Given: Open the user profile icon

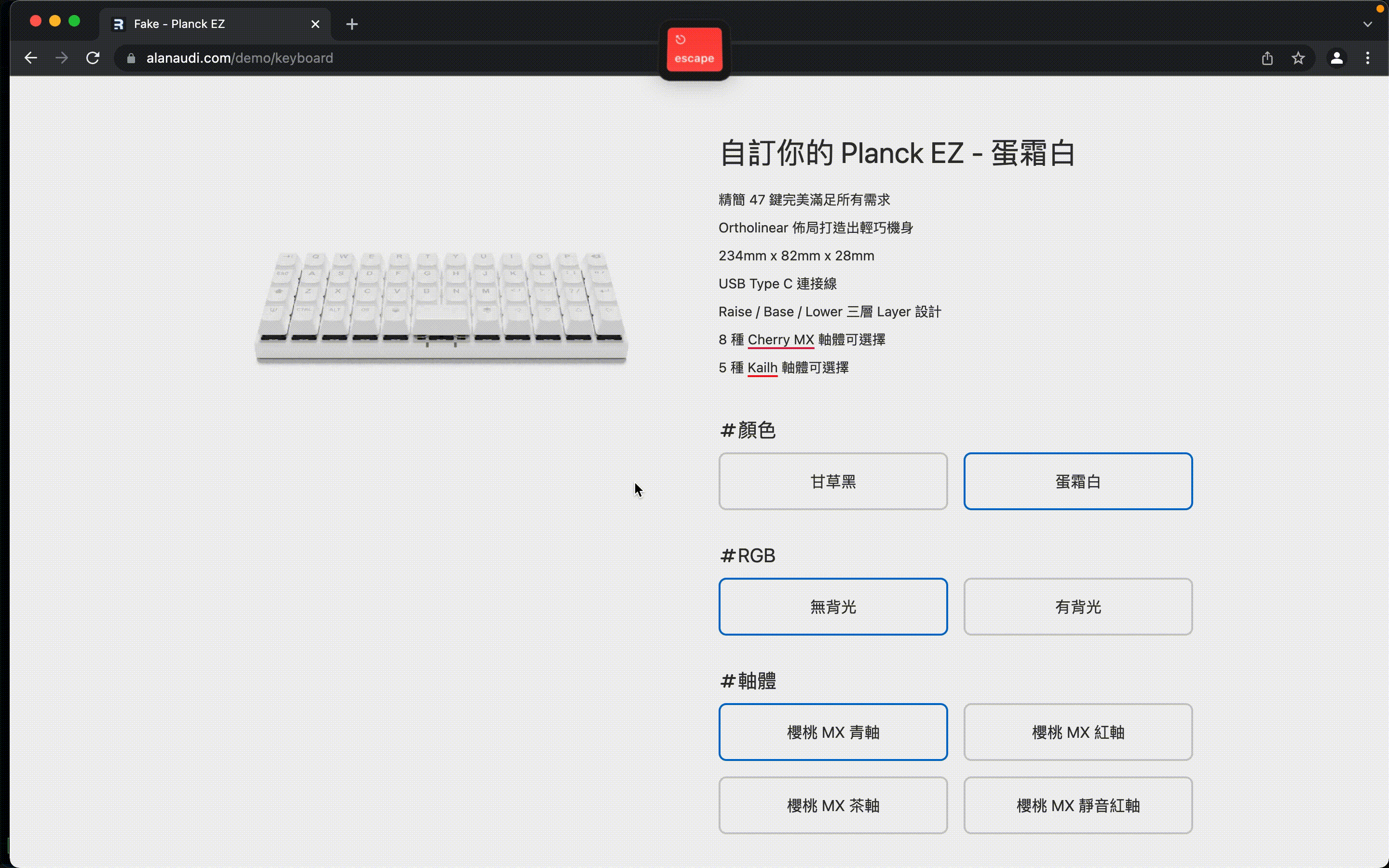Looking at the screenshot, I should 1337,58.
